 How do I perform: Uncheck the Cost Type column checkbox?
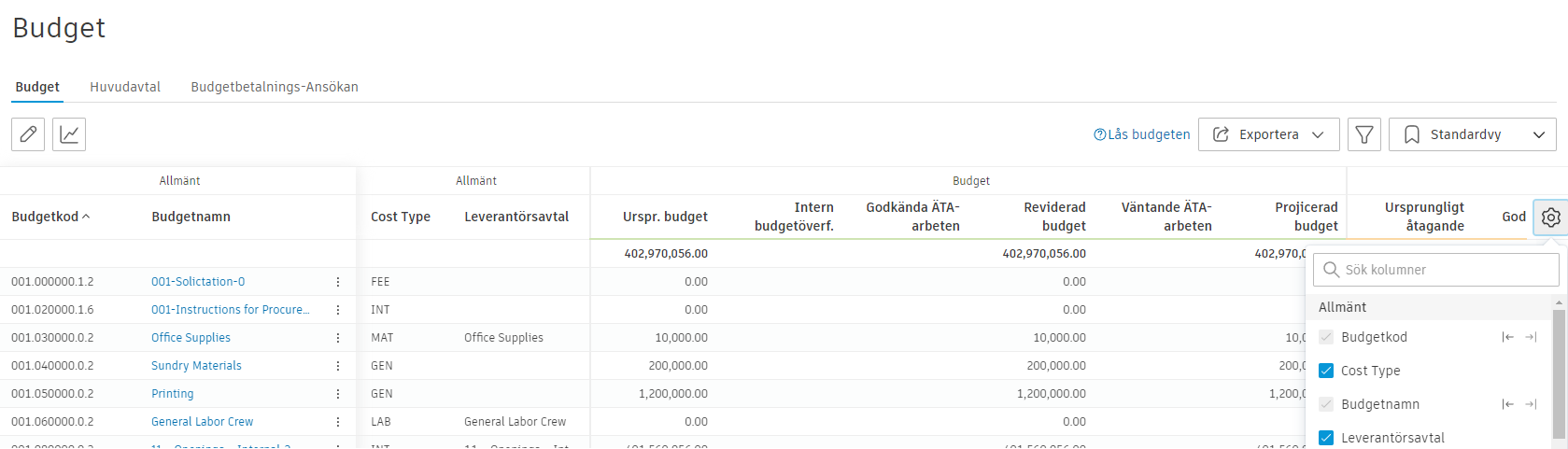[x=1326, y=371]
